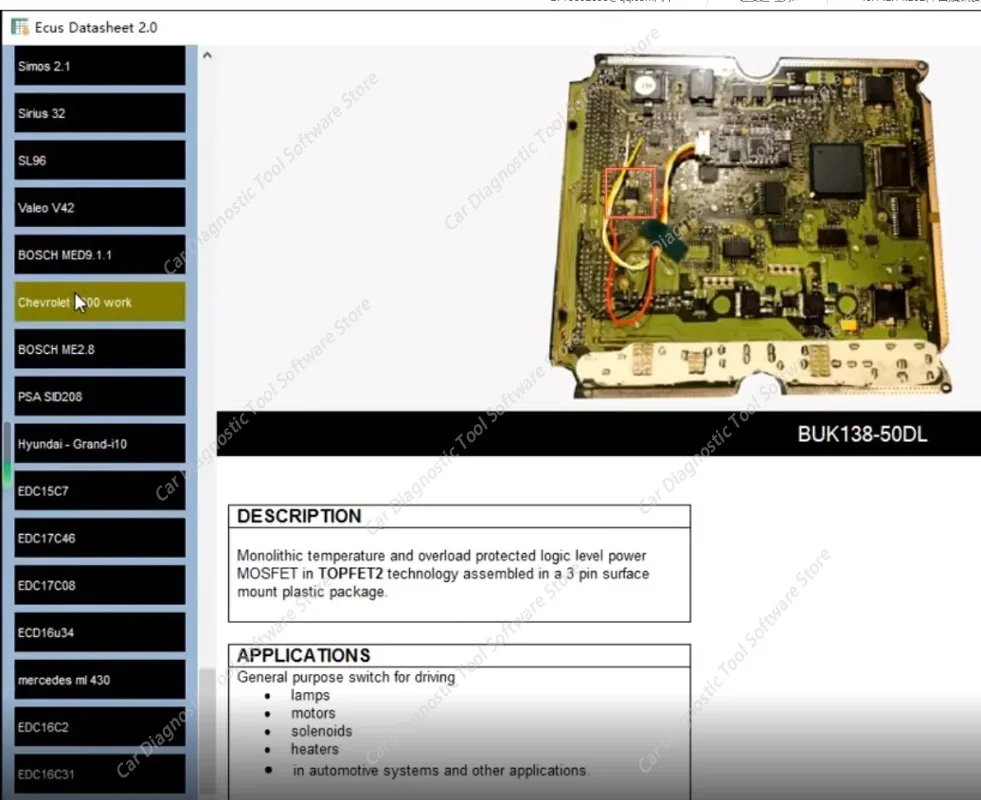Select BOSCH ME2.8 ECU

click(100, 349)
